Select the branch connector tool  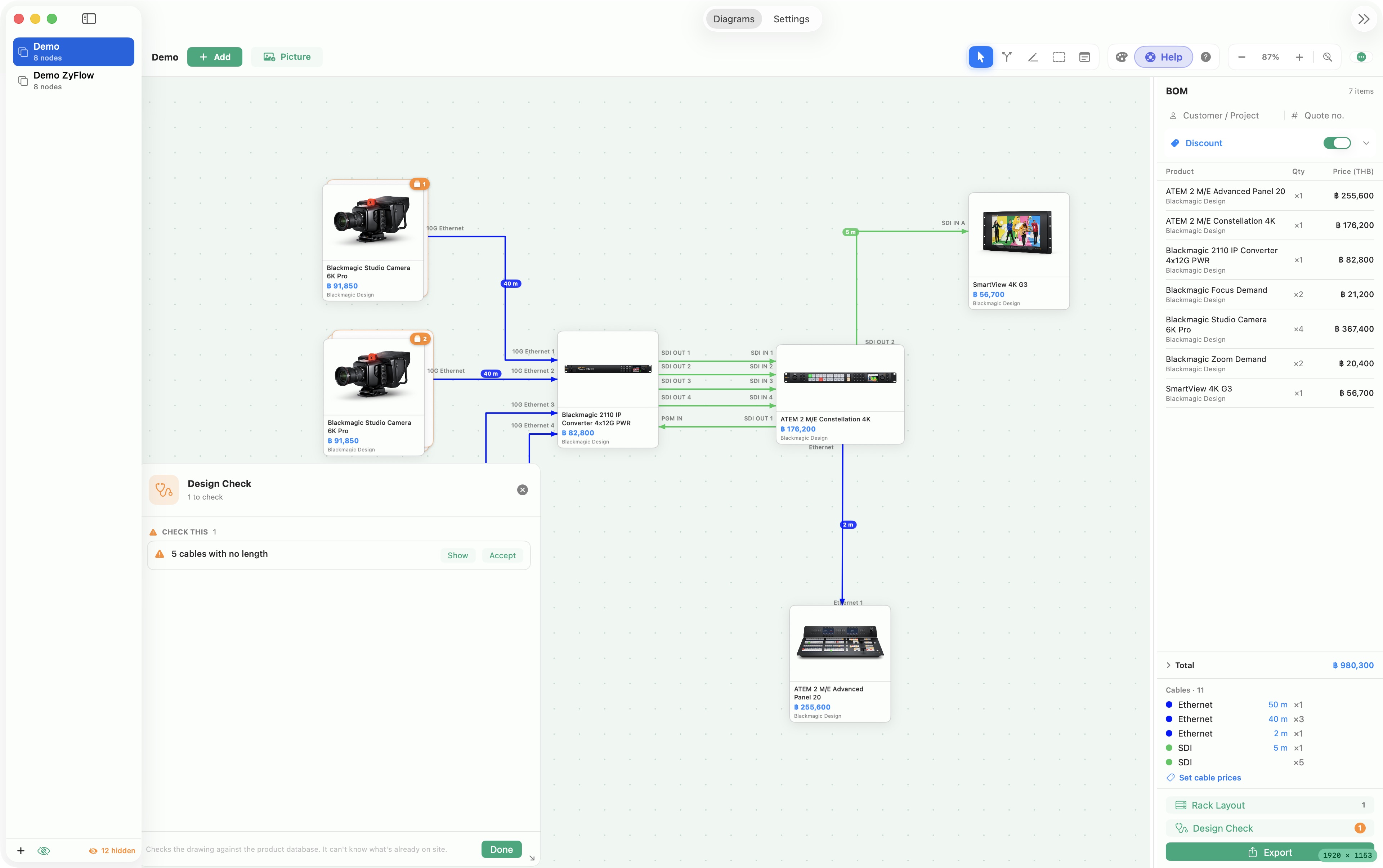coord(1007,57)
